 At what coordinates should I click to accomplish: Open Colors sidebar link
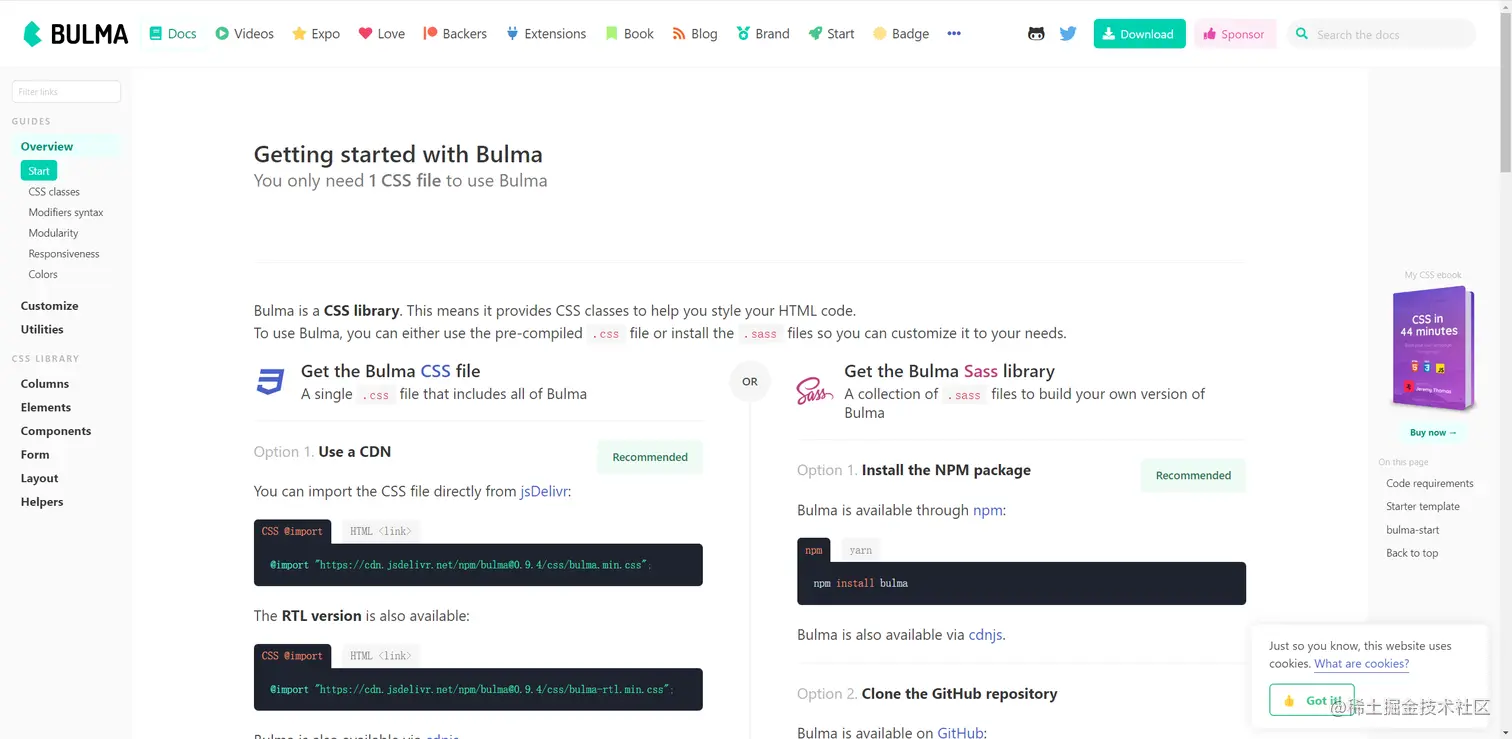(43, 274)
